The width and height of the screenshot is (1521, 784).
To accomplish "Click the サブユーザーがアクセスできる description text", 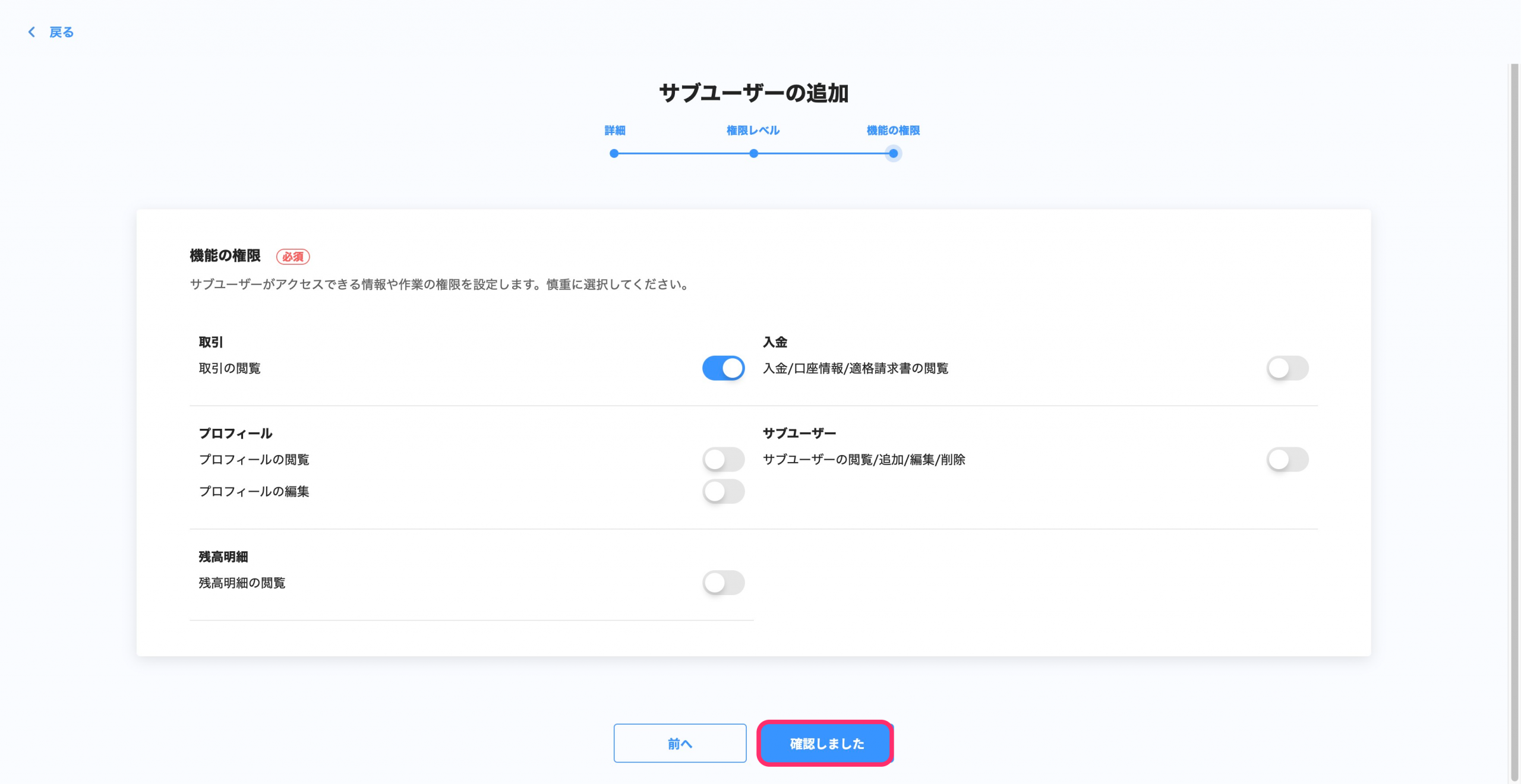I will point(440,284).
